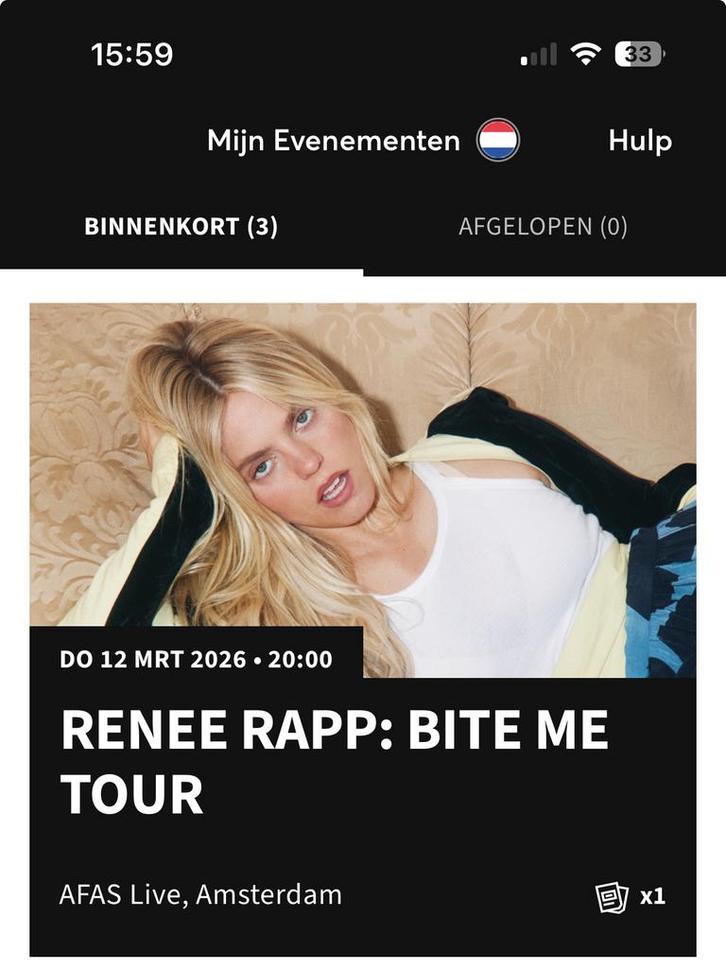This screenshot has height=968, width=726.
Task: Tap the battery indicator showing 33
Action: pos(640,54)
